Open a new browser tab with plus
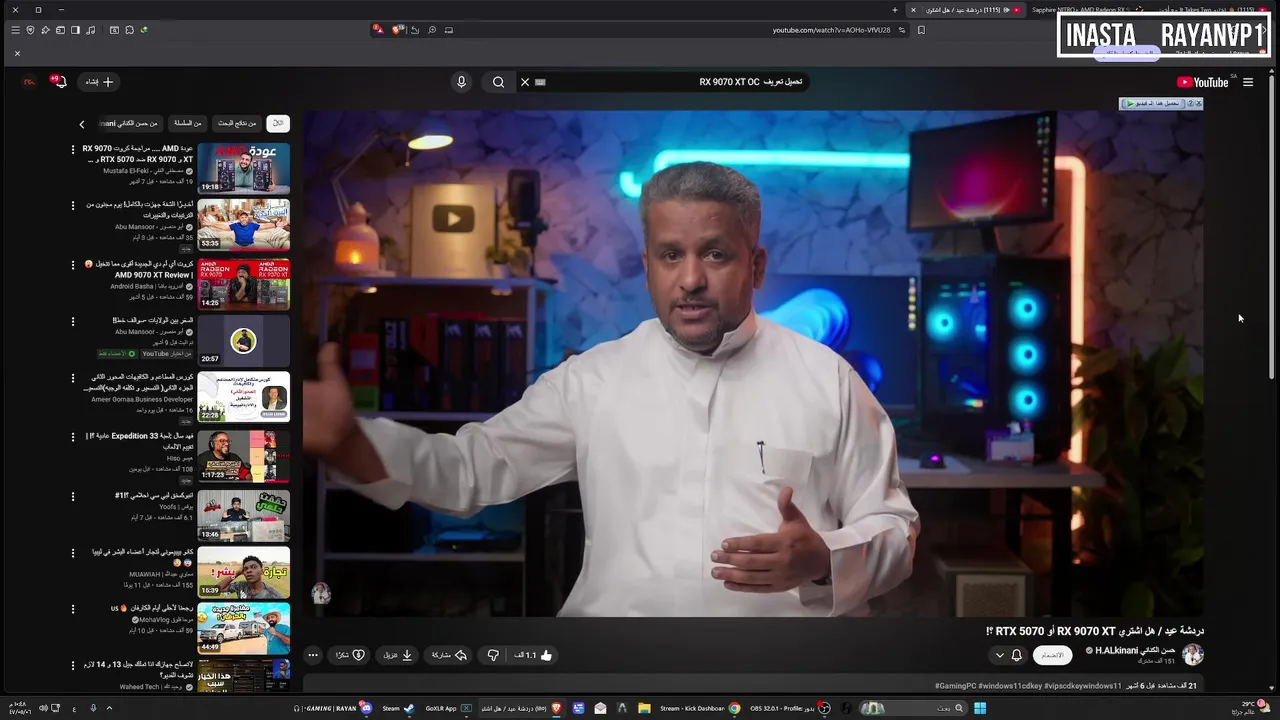This screenshot has height=720, width=1280. point(895,10)
